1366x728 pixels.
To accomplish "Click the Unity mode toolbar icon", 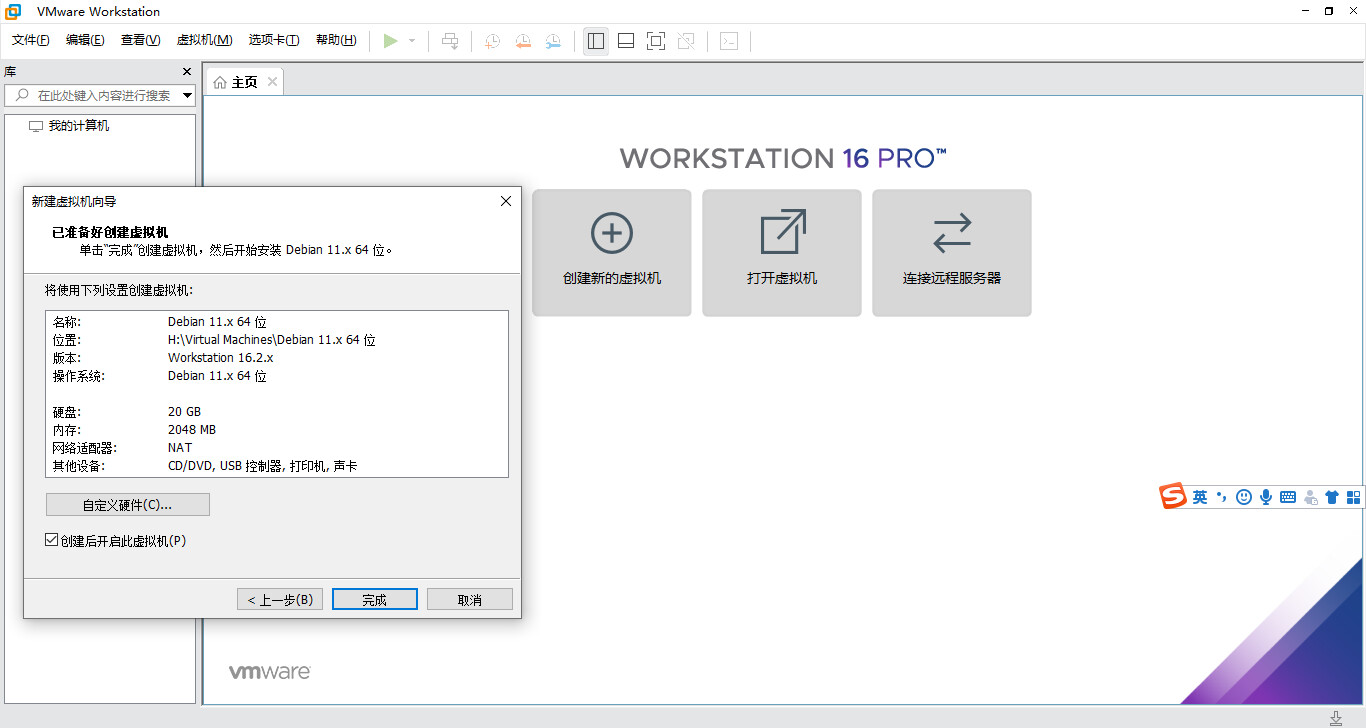I will point(686,41).
